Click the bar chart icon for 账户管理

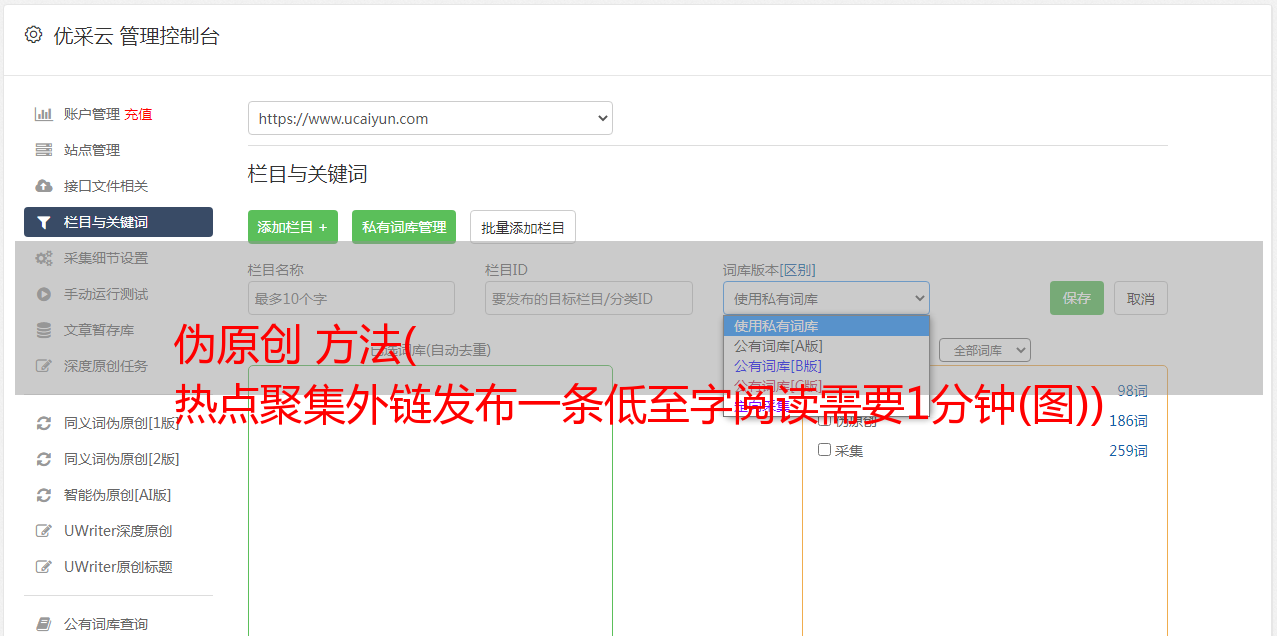(x=43, y=114)
